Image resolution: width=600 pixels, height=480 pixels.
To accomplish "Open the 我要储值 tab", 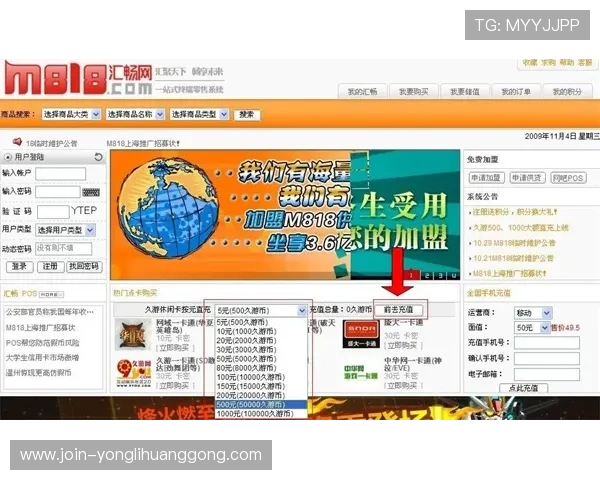I will (x=465, y=92).
